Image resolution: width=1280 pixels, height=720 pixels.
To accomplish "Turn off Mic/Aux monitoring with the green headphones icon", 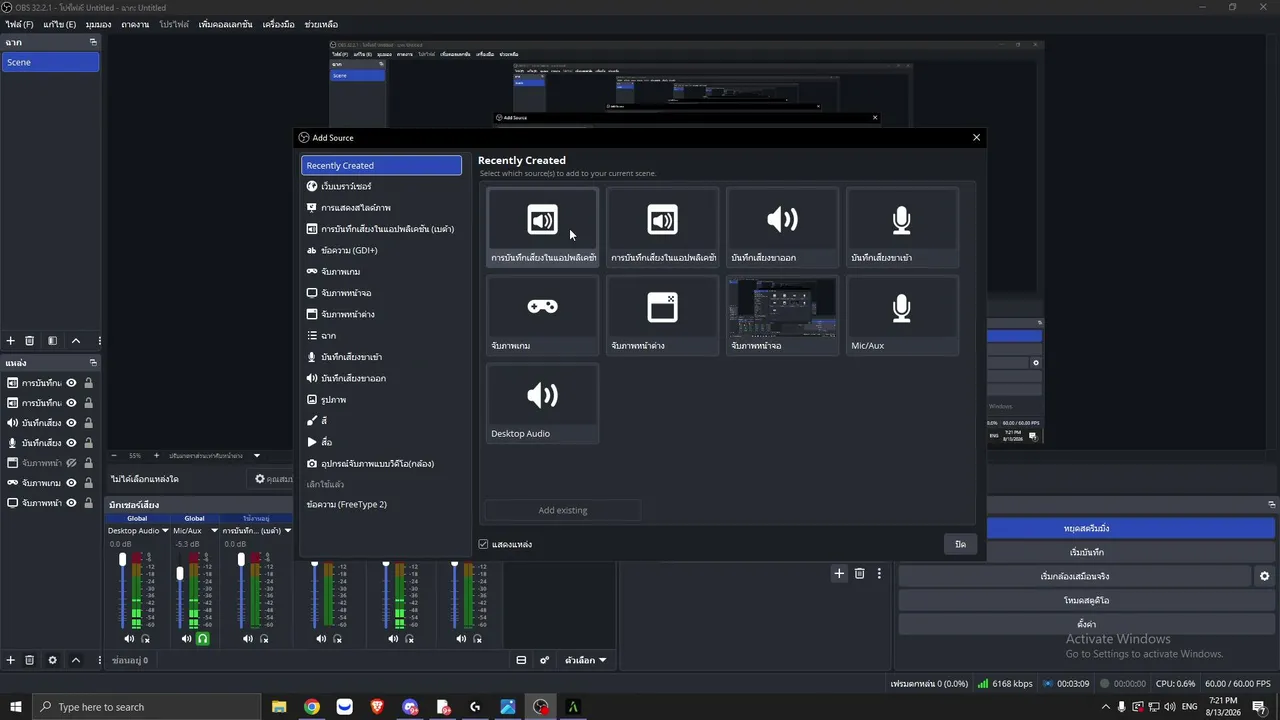I will 202,639.
